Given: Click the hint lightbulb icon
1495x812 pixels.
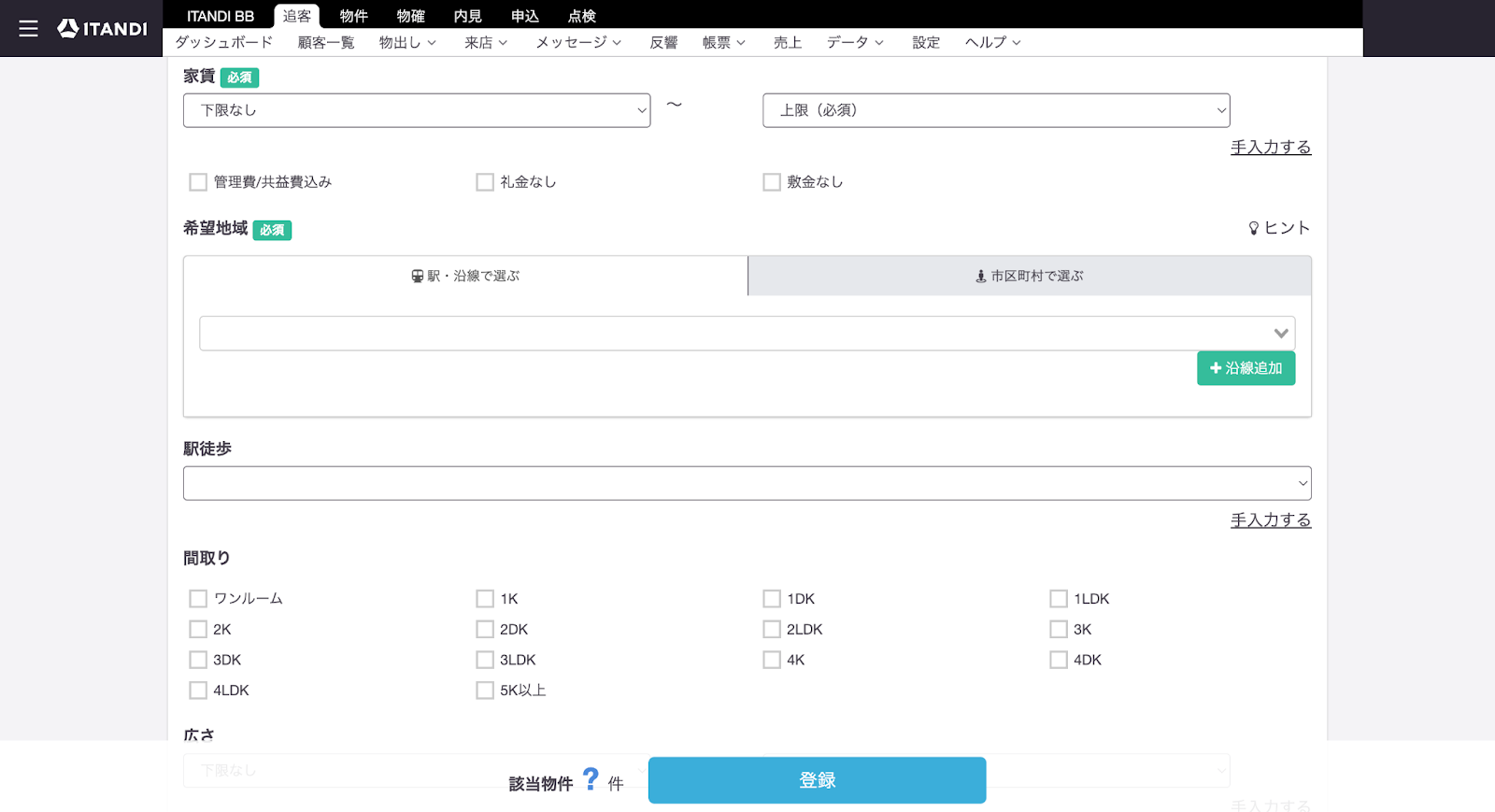Looking at the screenshot, I should [x=1254, y=228].
